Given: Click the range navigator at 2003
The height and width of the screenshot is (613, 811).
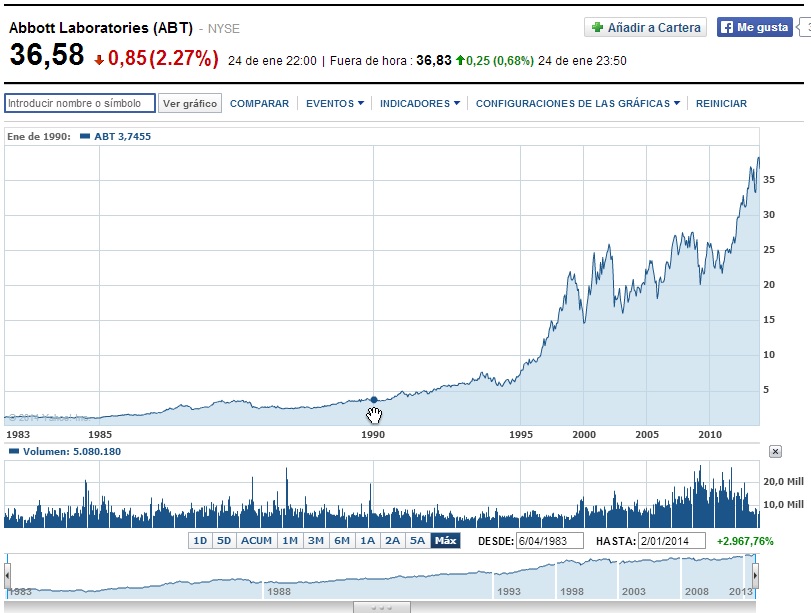Looking at the screenshot, I should (x=634, y=591).
